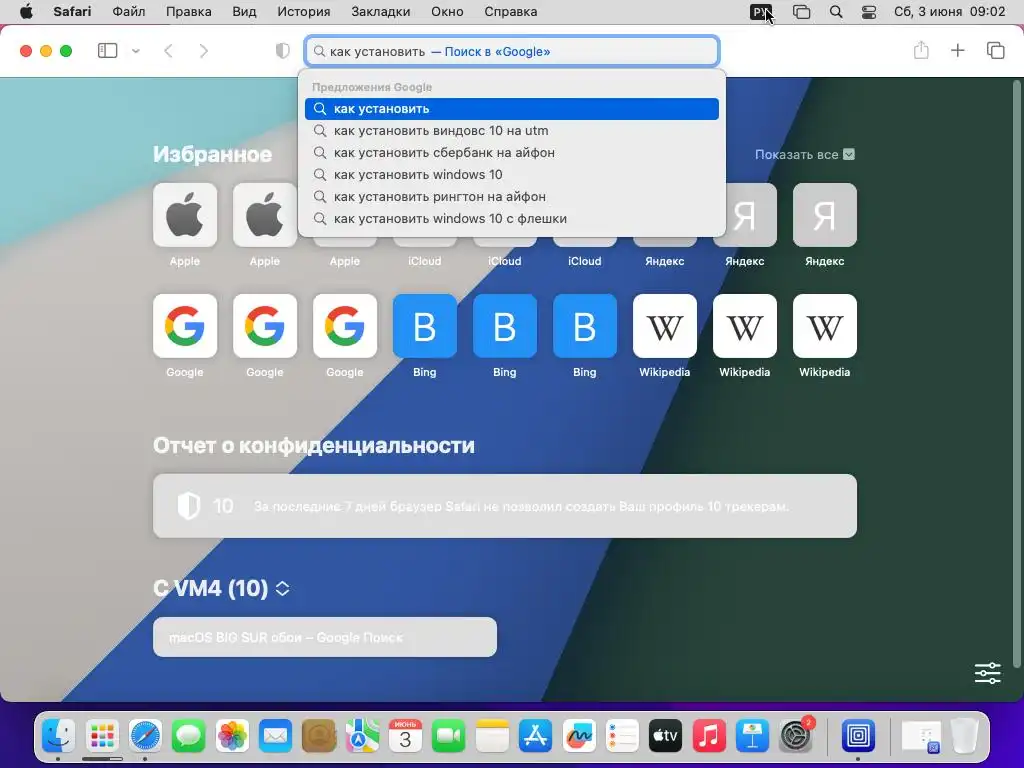Open Reminders from the Dock

click(622, 737)
